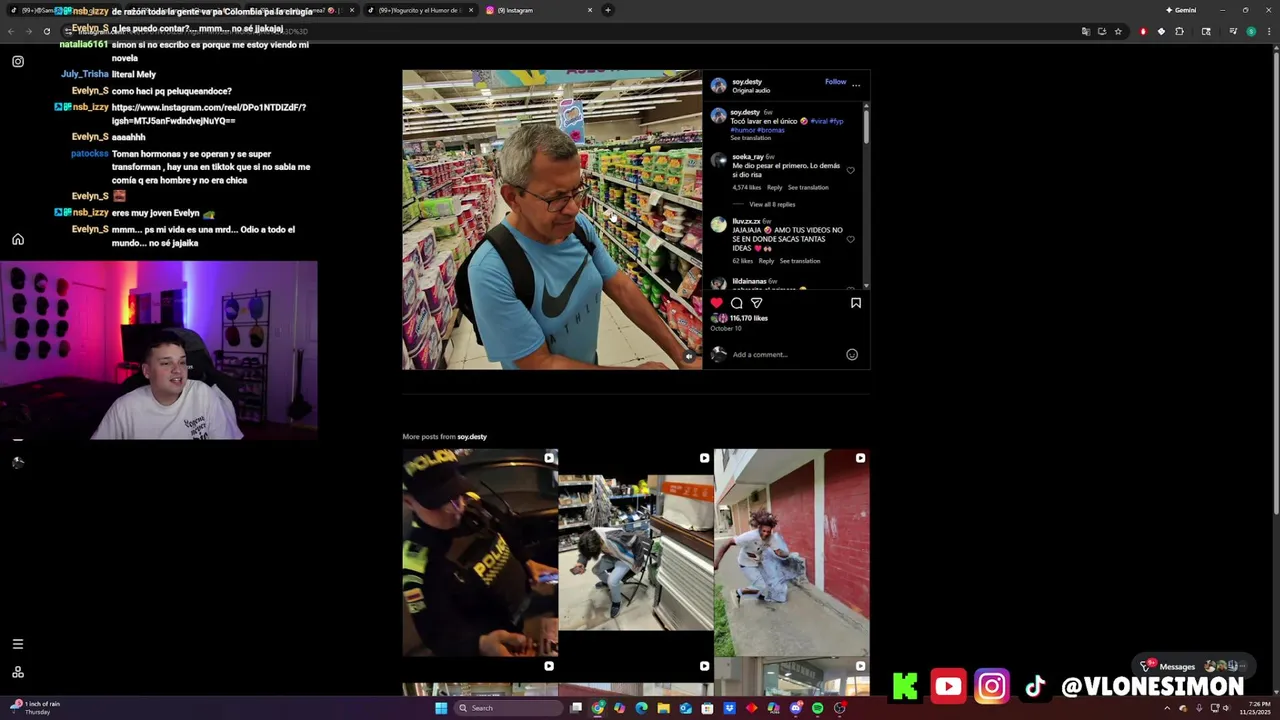The height and width of the screenshot is (720, 1280).
Task: Open Outlook from taskbar
Action: [686, 708]
